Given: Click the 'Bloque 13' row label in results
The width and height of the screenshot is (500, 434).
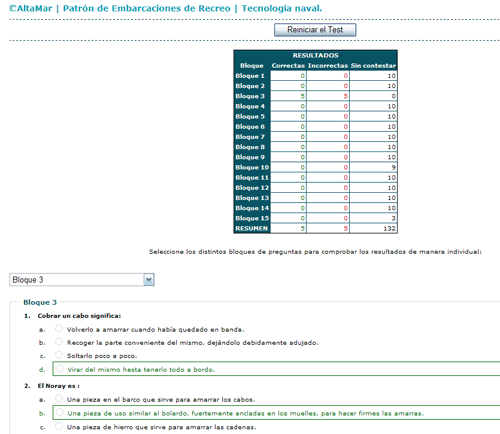Looking at the screenshot, I should coord(252,198).
